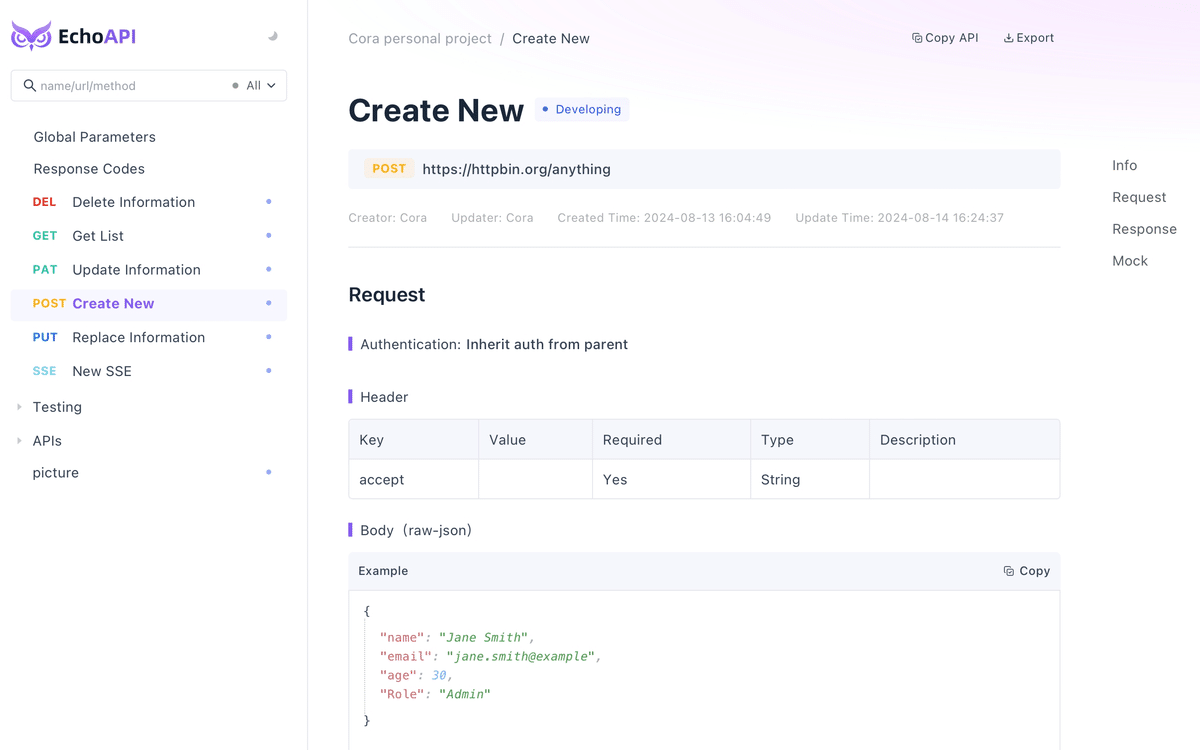Viewport: 1200px width, 750px height.
Task: Expand the APIs folder arrow
Action: 19,441
